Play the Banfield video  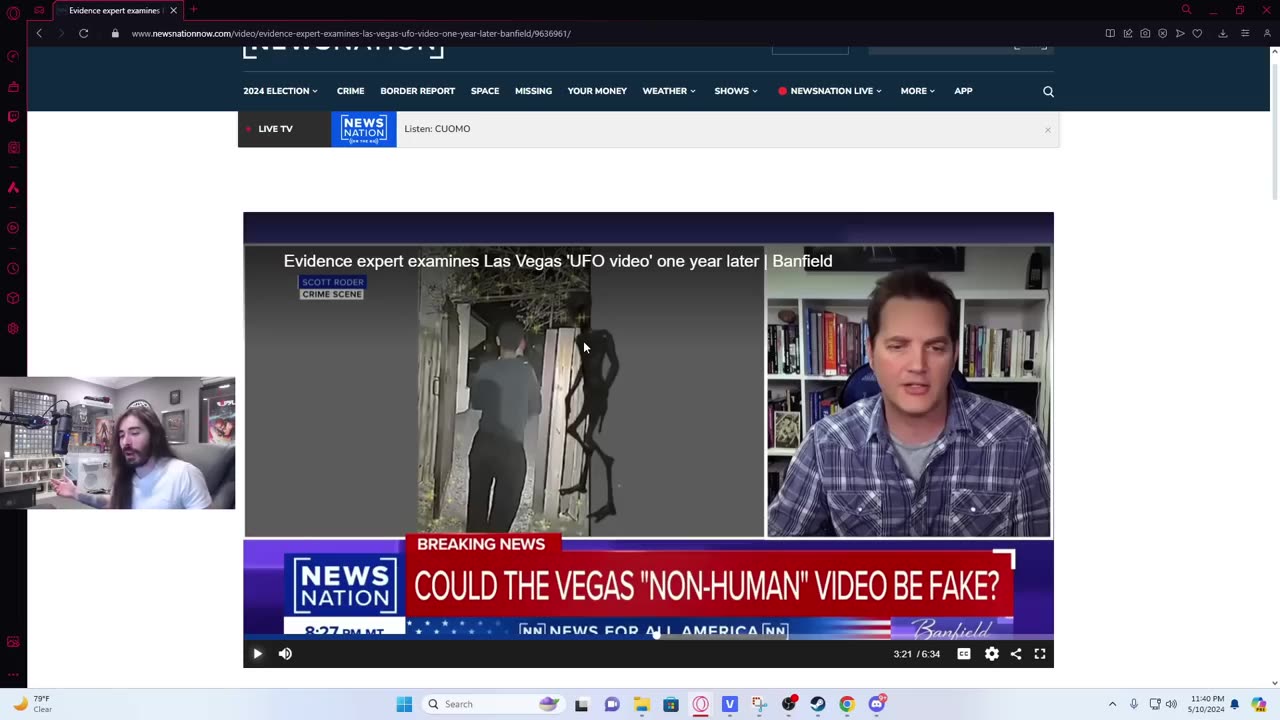coord(257,654)
